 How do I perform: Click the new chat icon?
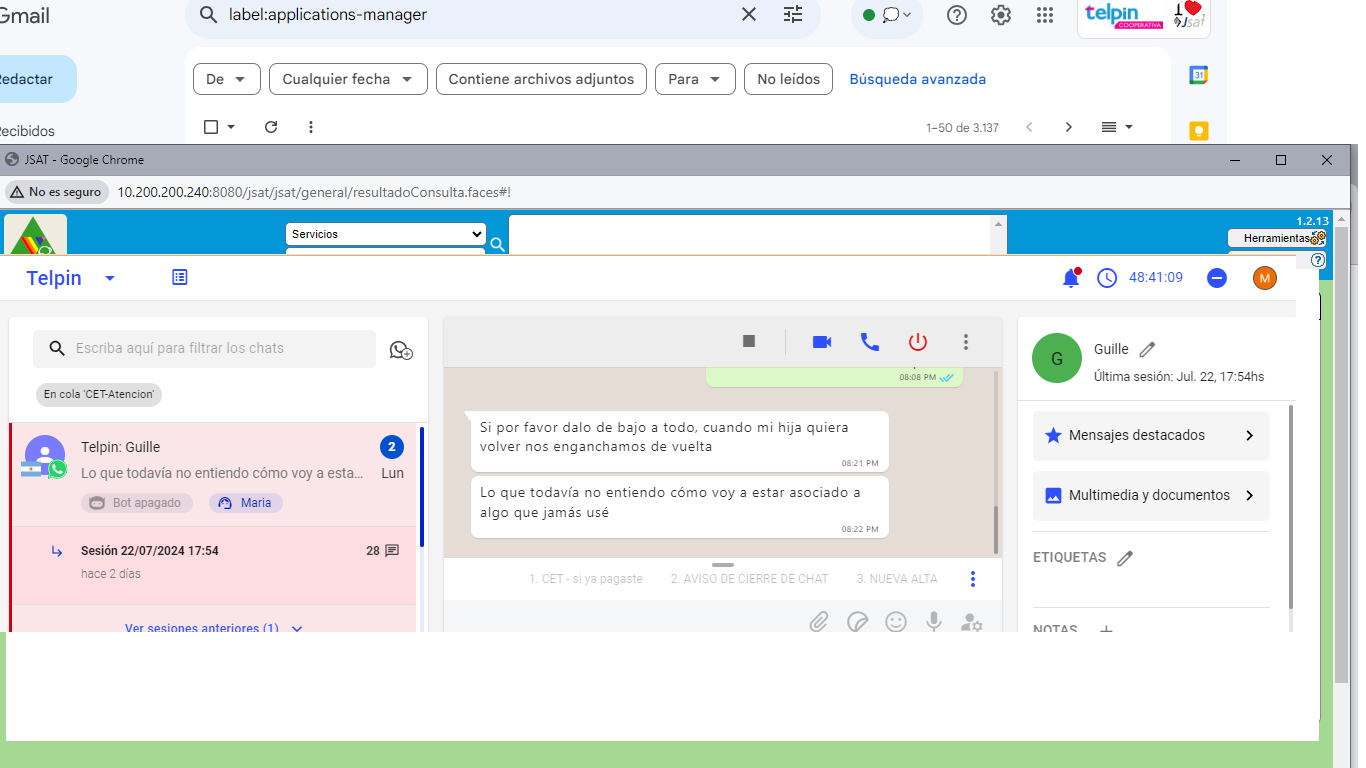401,350
